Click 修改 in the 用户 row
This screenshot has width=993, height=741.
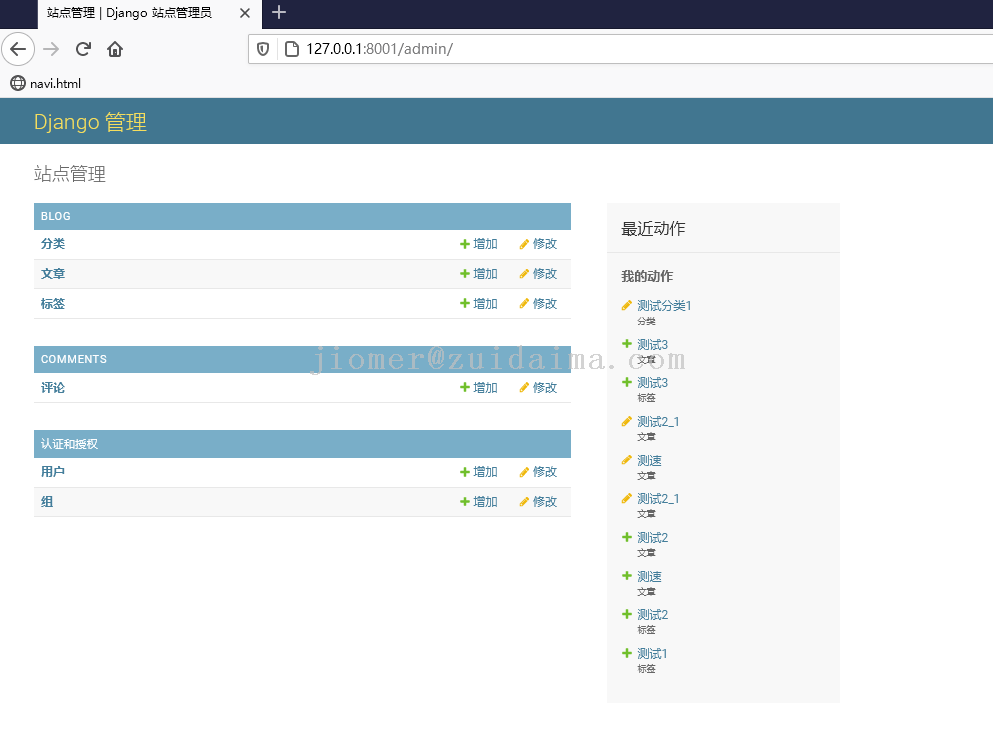tap(538, 472)
